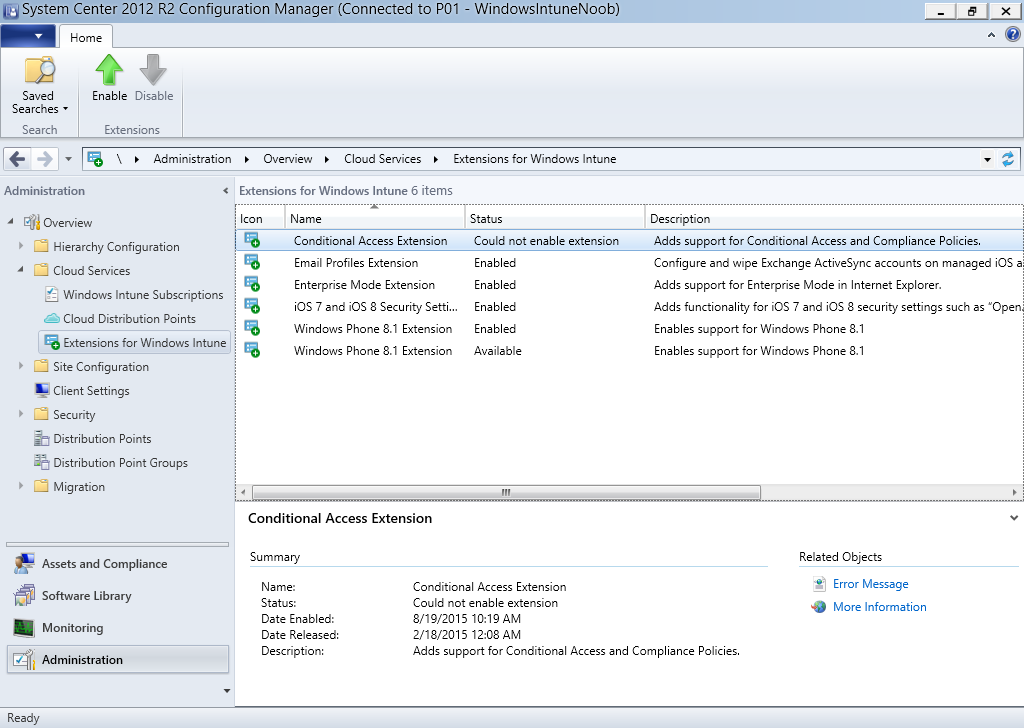Image resolution: width=1024 pixels, height=728 pixels.
Task: Open help via the question mark icon
Action: pos(1012,35)
